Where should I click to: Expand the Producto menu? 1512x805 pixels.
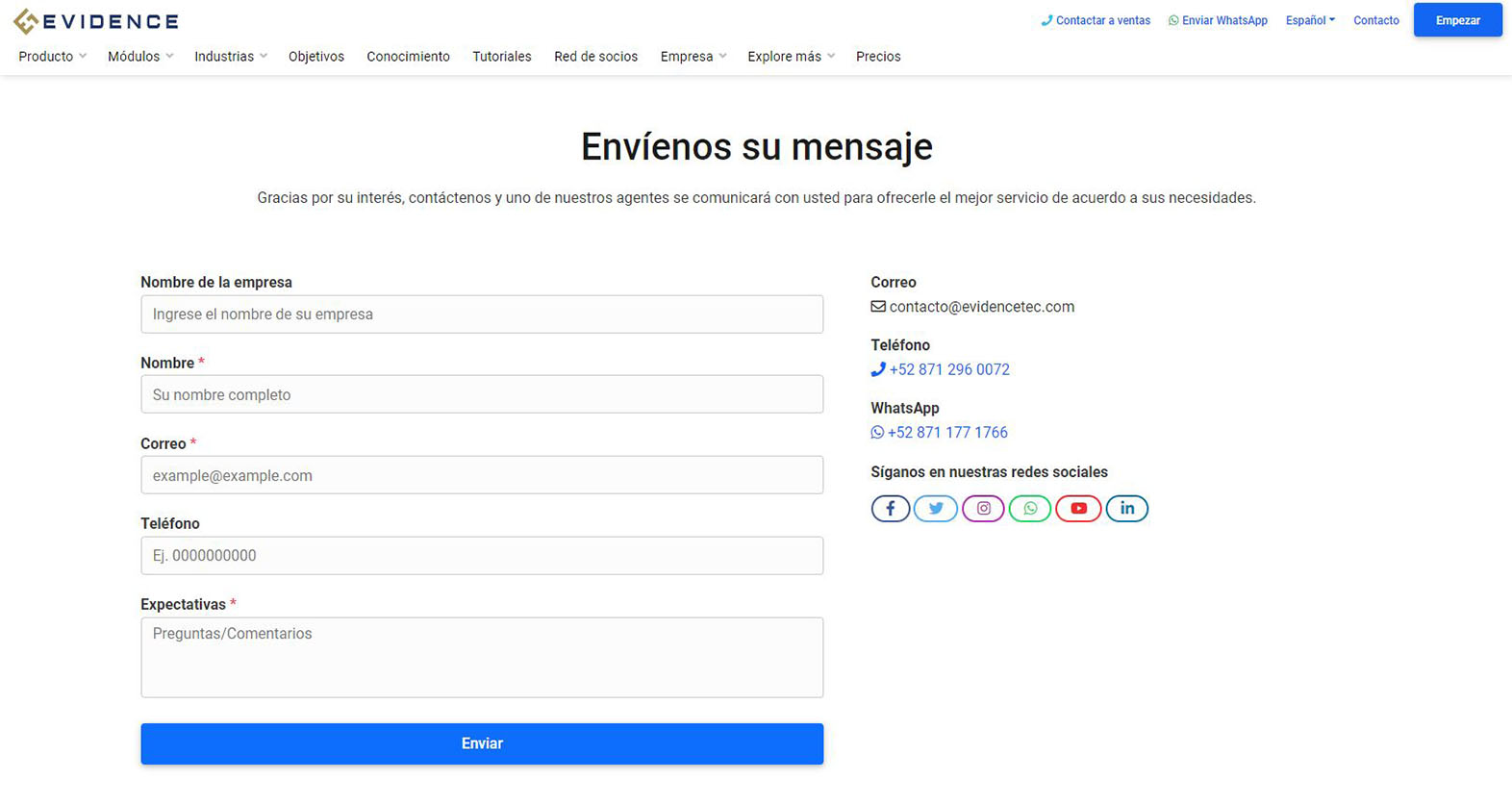click(52, 57)
